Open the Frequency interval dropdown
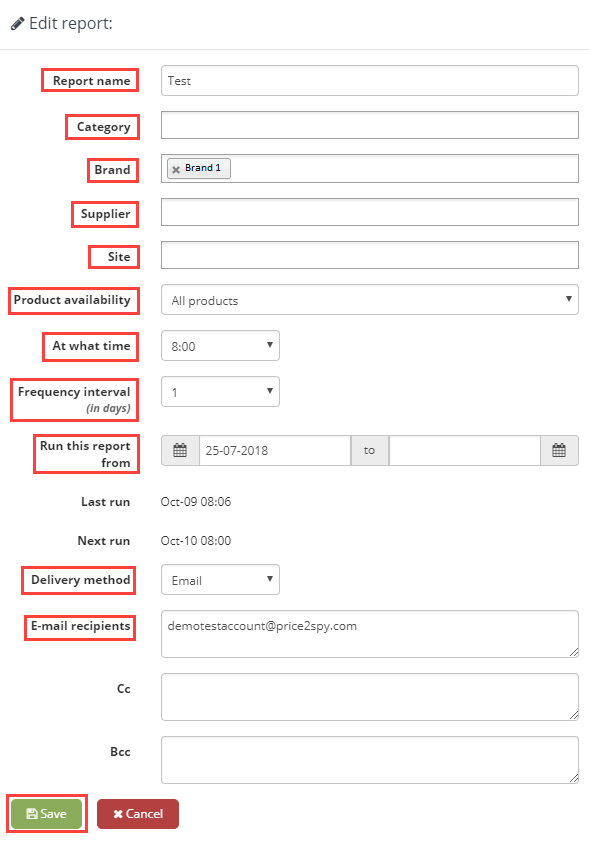 click(x=220, y=391)
